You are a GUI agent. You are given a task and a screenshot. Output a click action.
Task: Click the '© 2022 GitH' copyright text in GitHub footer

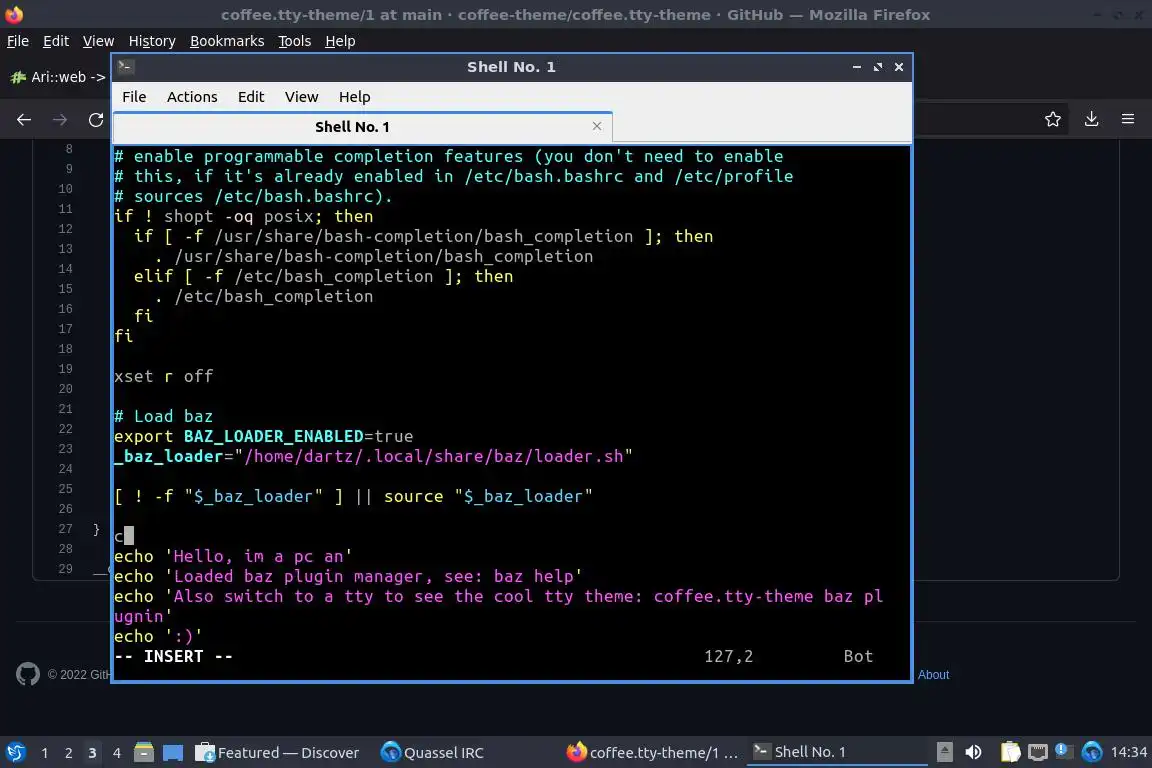coord(79,675)
